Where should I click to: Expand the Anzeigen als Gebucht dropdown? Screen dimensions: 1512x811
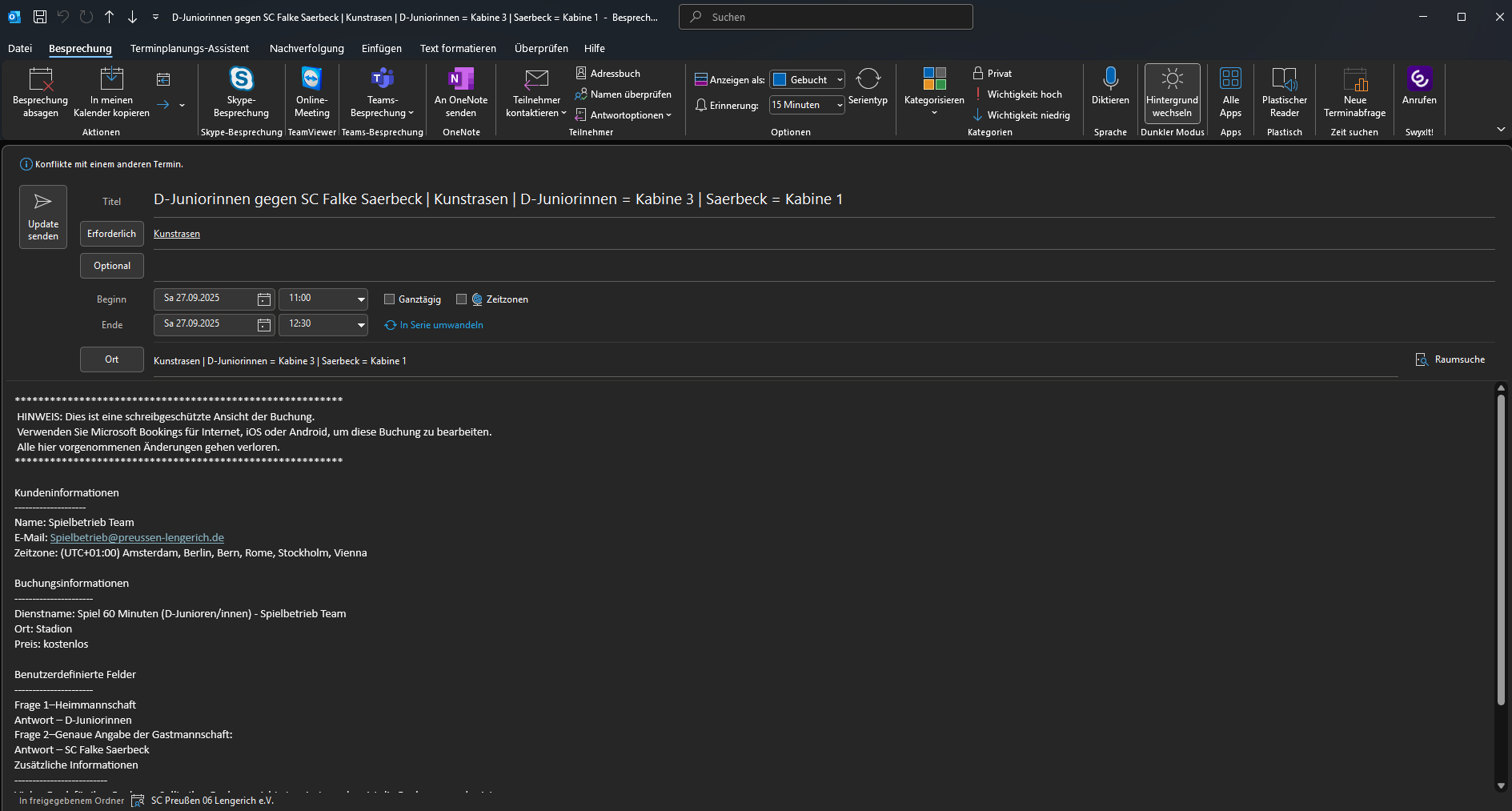click(x=839, y=80)
